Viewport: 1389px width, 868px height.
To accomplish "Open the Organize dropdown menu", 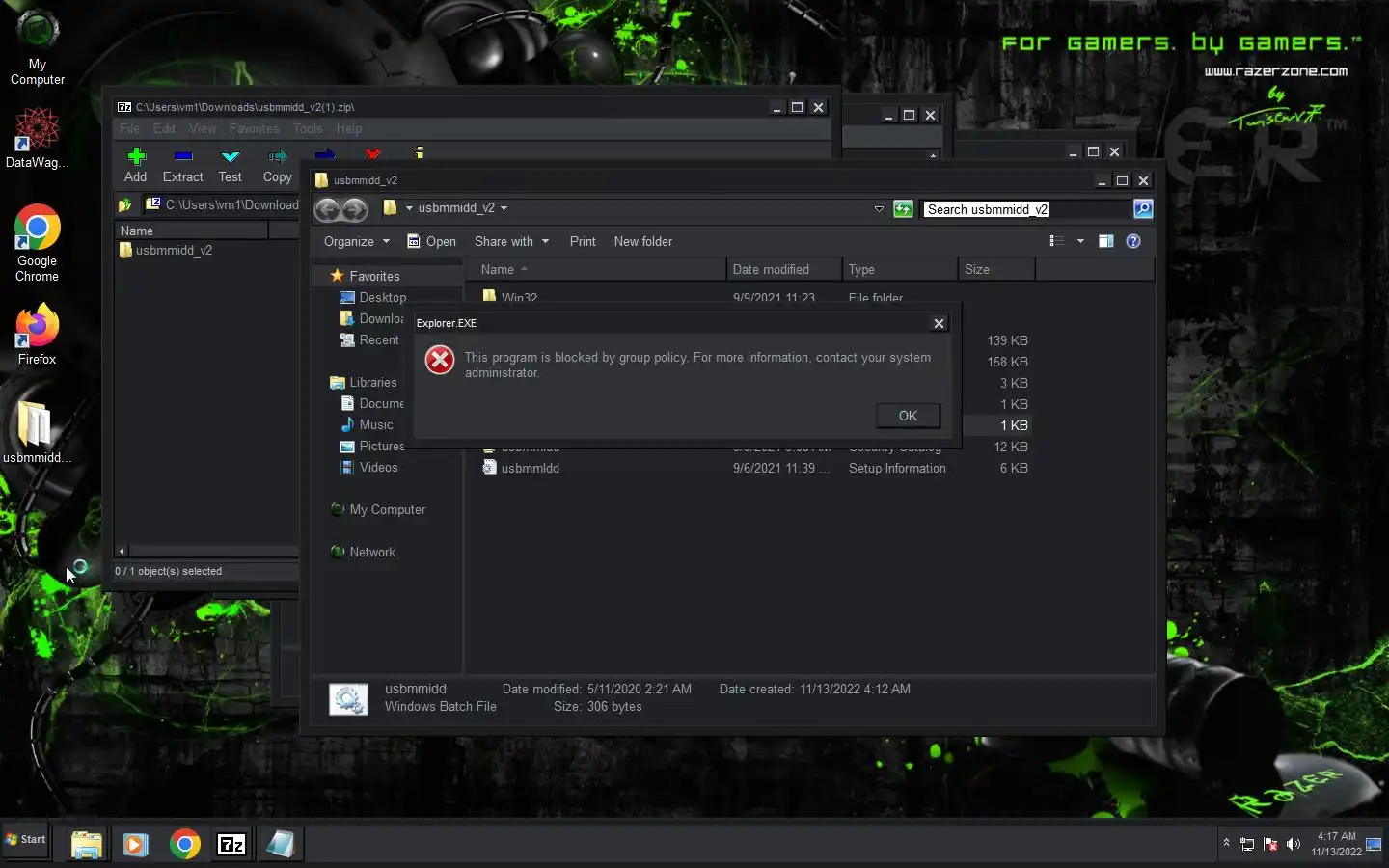I will [357, 241].
